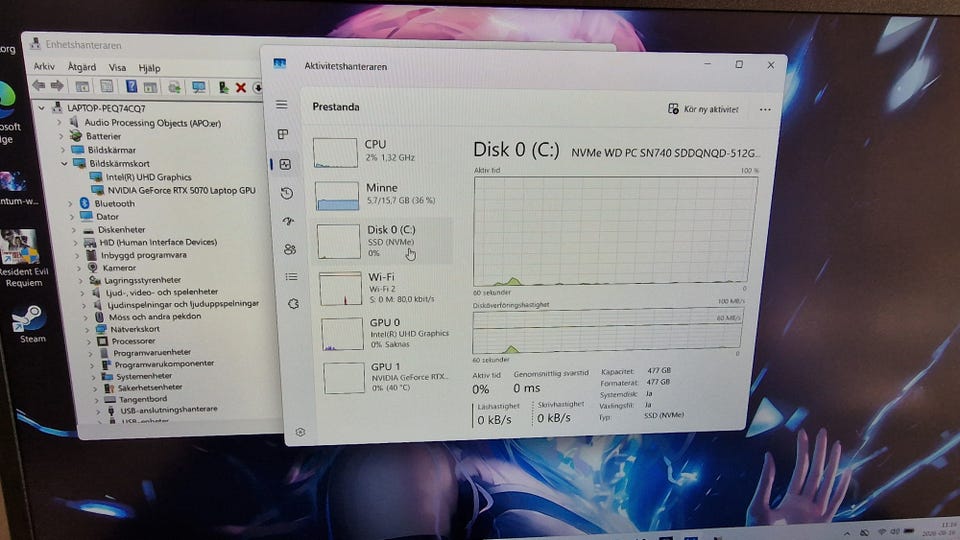The image size is (960, 540).
Task: Select Programvarukomponenter tree item
Action: 164,364
